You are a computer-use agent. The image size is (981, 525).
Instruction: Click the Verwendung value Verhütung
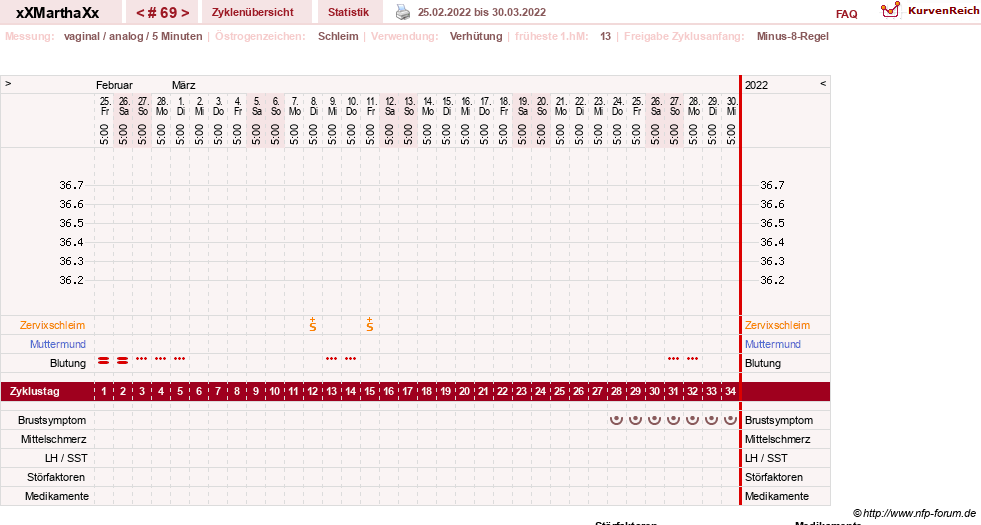click(x=476, y=36)
